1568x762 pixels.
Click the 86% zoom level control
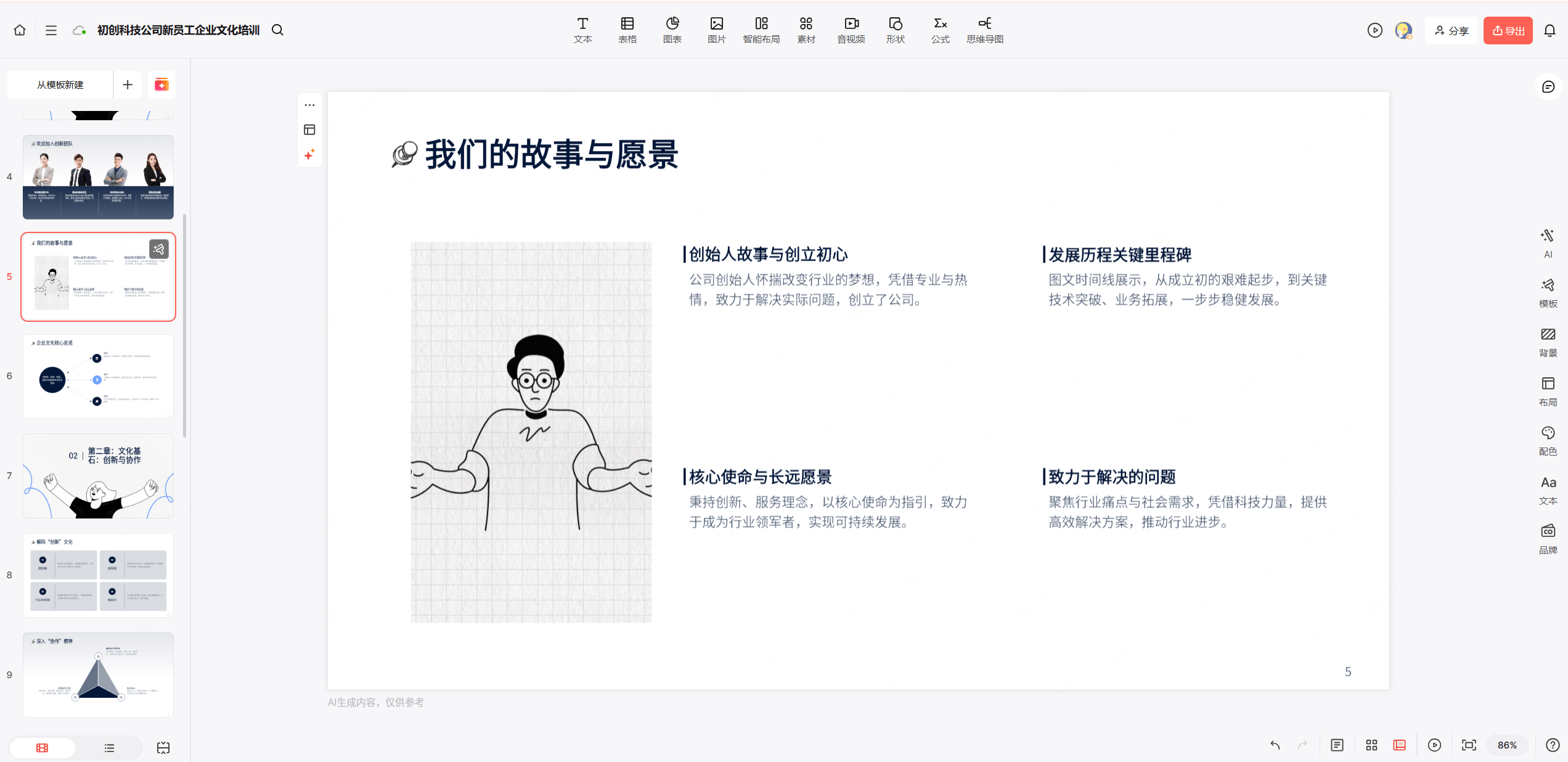click(x=1507, y=745)
